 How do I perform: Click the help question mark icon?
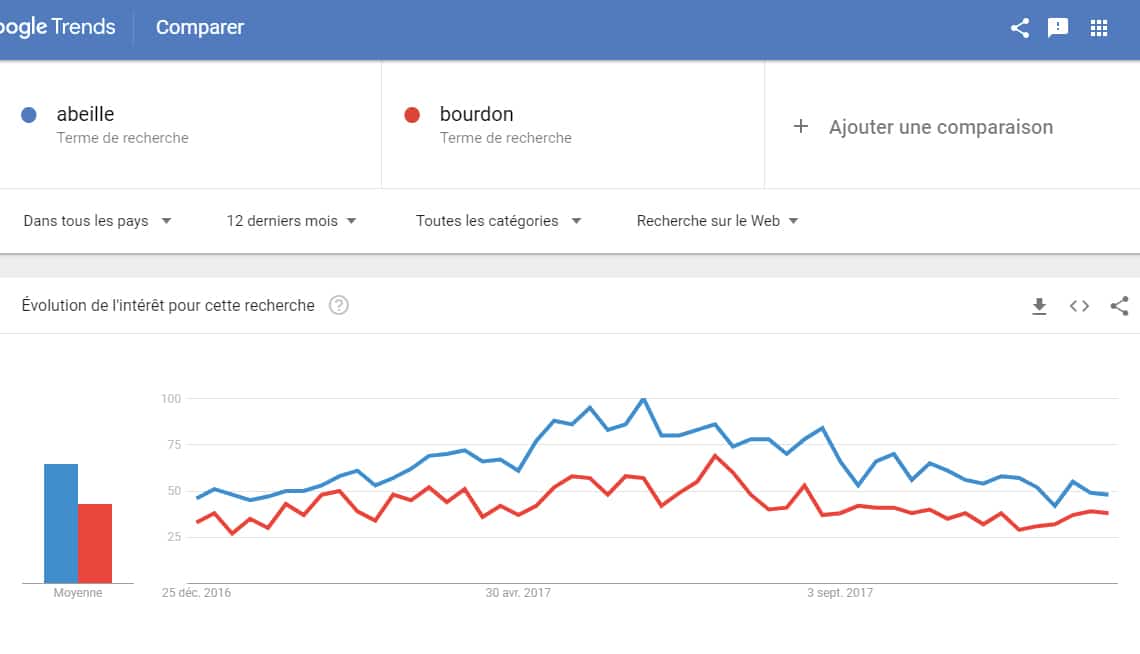pos(339,306)
